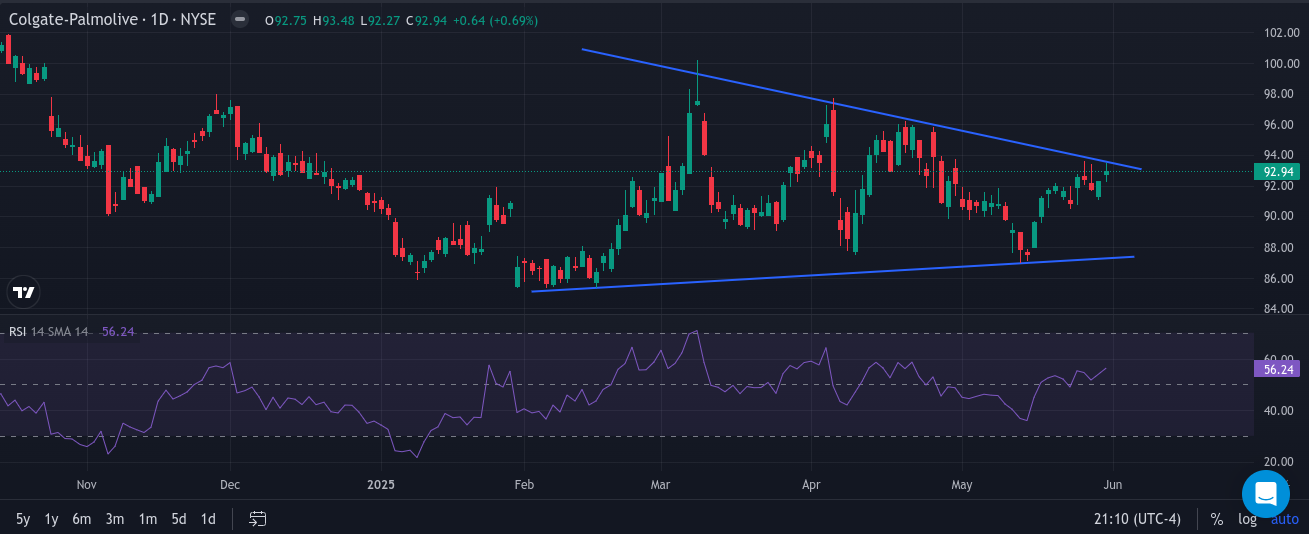This screenshot has height=534, width=1309.
Task: Click the Dec label on time axis
Action: point(230,485)
